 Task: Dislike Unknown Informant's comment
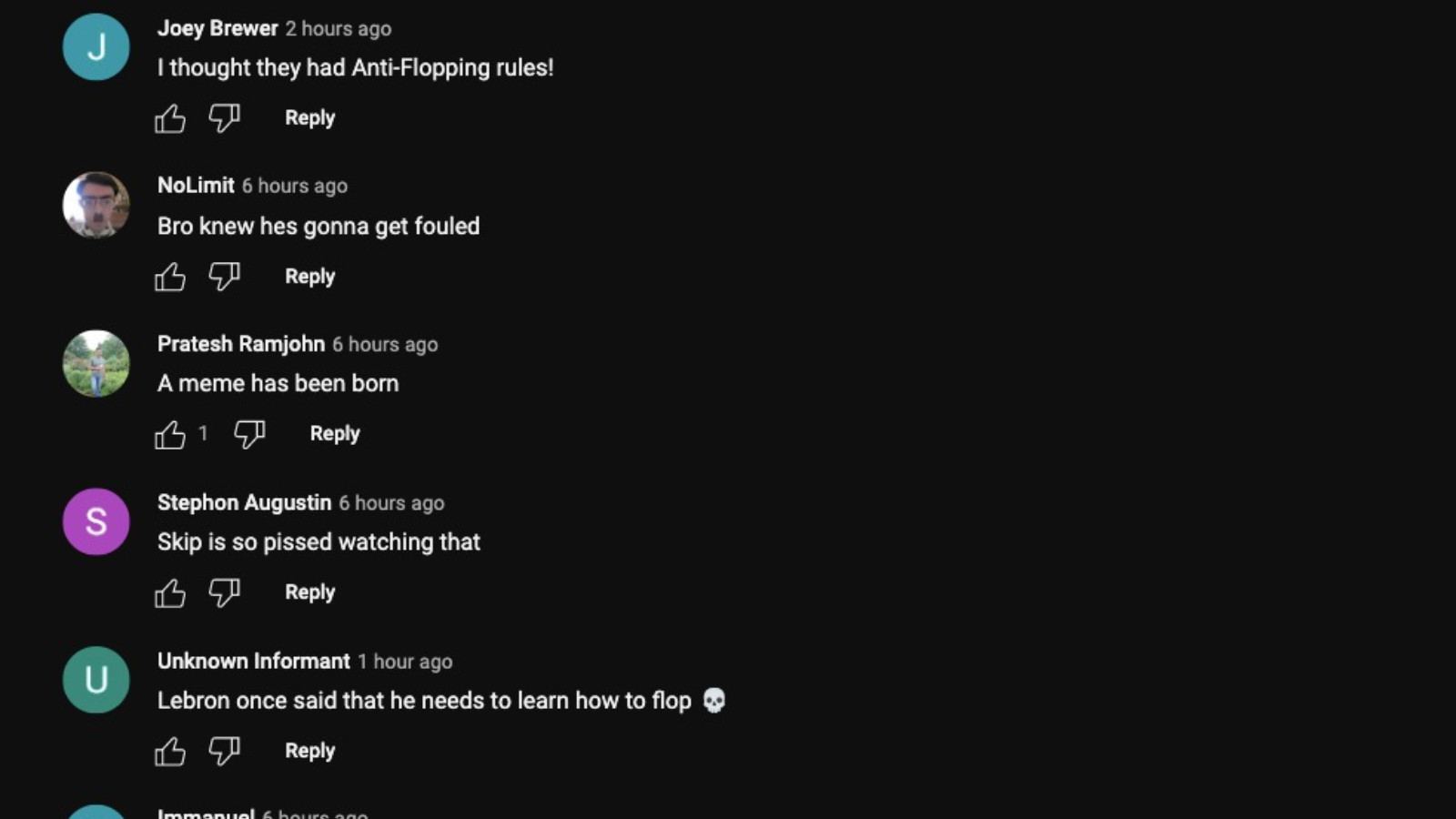point(224,752)
